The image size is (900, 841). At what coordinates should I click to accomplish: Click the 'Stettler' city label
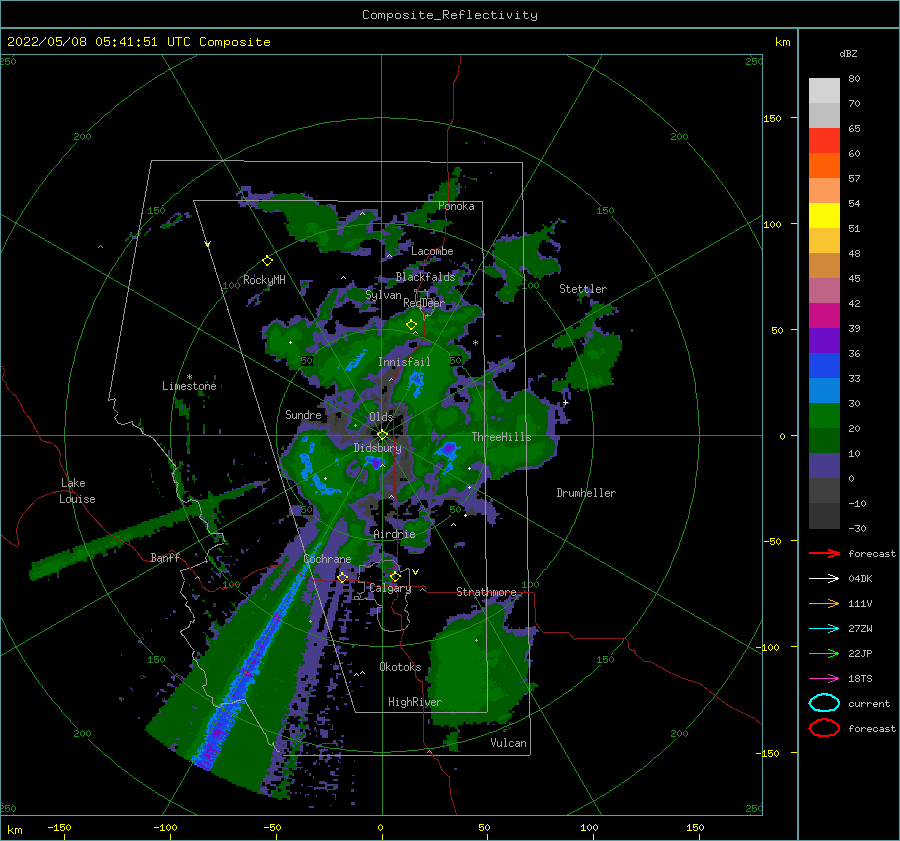(583, 289)
